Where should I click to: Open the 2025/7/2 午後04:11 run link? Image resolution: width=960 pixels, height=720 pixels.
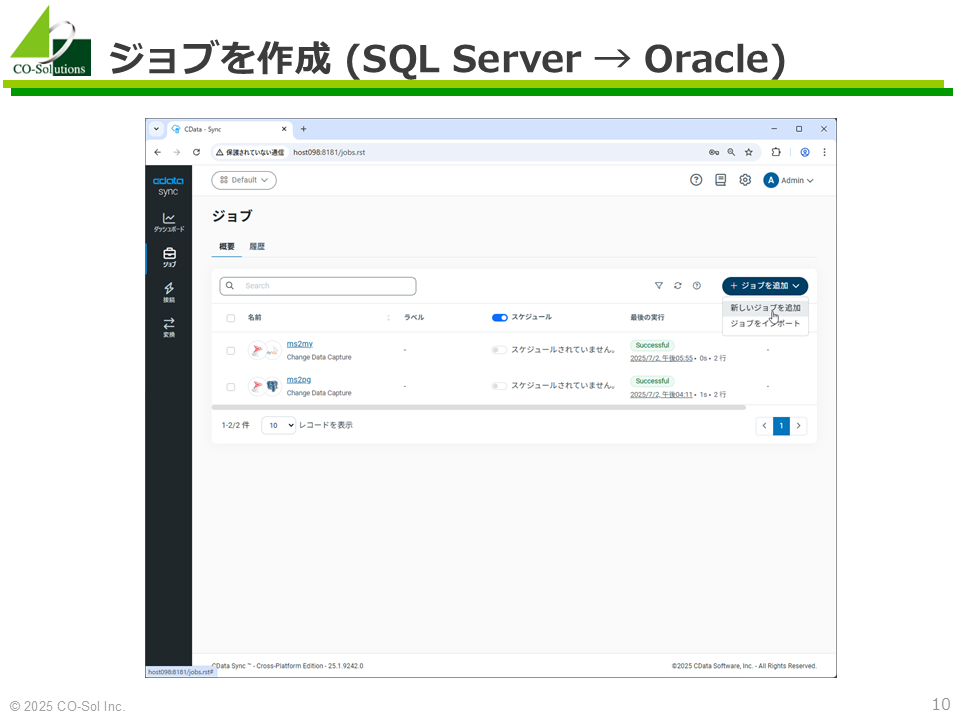tap(661, 395)
